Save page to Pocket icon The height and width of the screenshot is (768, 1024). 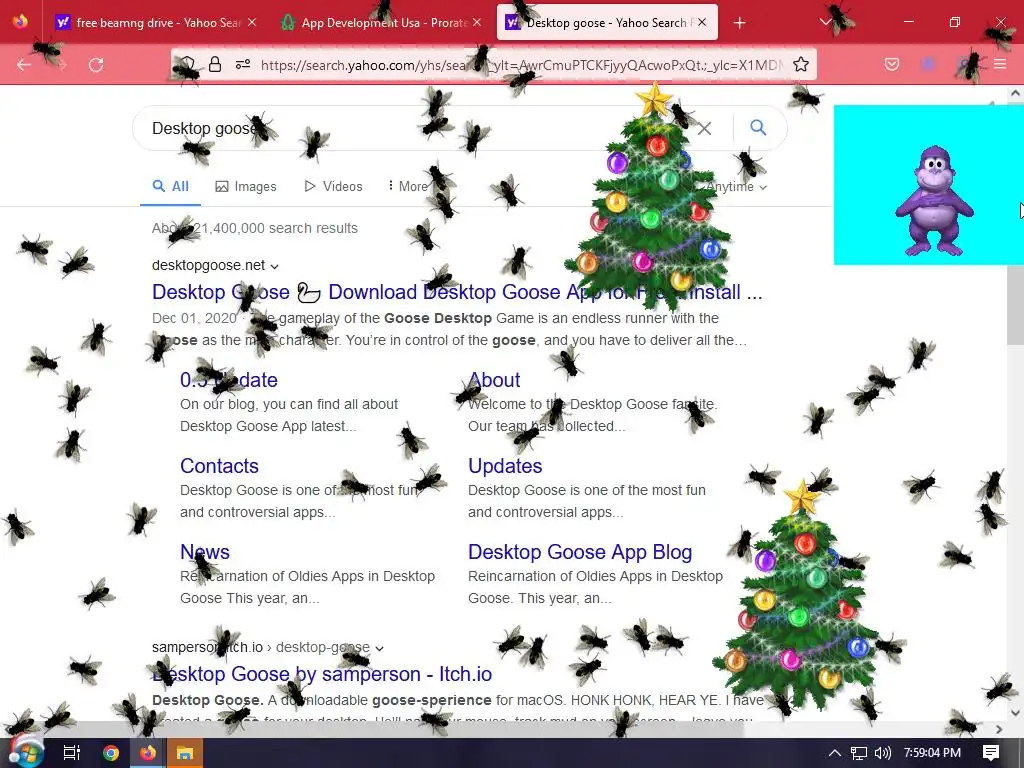tap(891, 64)
